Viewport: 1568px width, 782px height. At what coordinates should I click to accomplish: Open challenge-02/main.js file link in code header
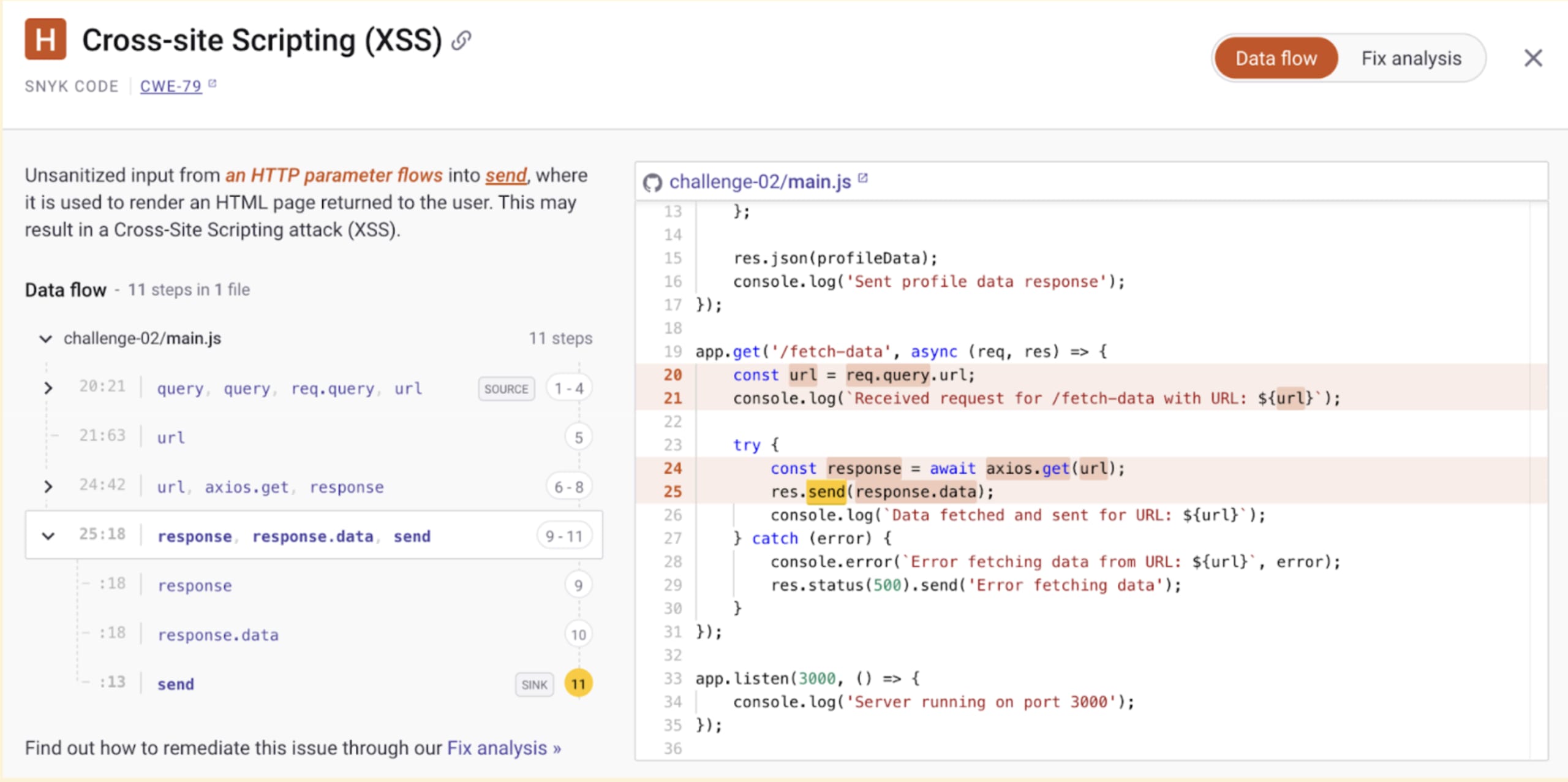pos(759,182)
